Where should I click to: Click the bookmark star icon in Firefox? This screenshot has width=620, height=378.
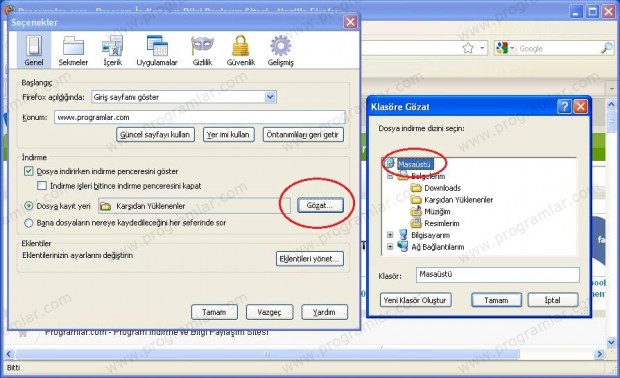[x=468, y=48]
